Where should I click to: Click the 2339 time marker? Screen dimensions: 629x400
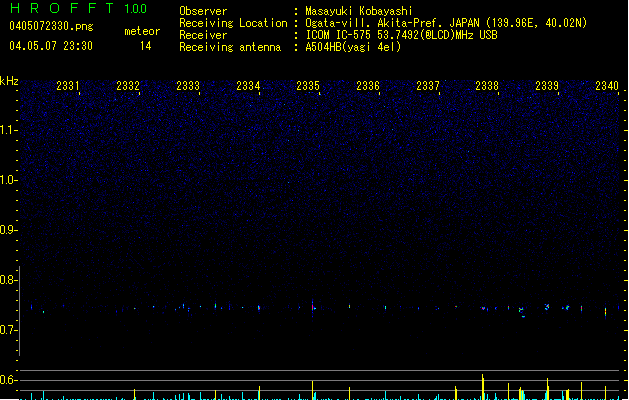coord(547,86)
